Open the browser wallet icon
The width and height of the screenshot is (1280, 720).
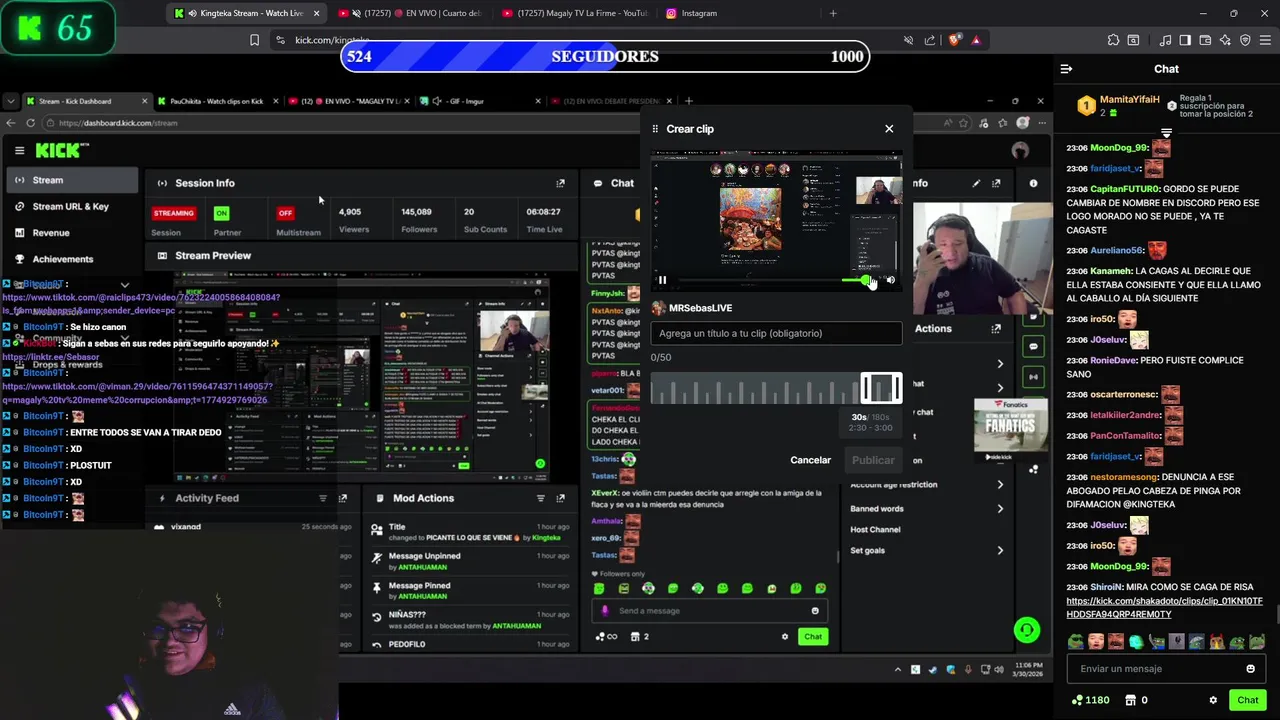coord(1205,40)
